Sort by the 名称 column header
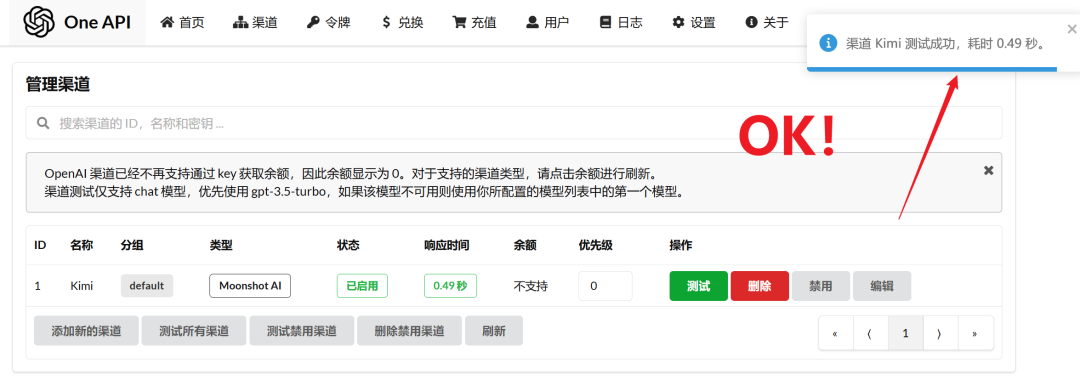Screen dimensions: 1080x385 [81, 245]
